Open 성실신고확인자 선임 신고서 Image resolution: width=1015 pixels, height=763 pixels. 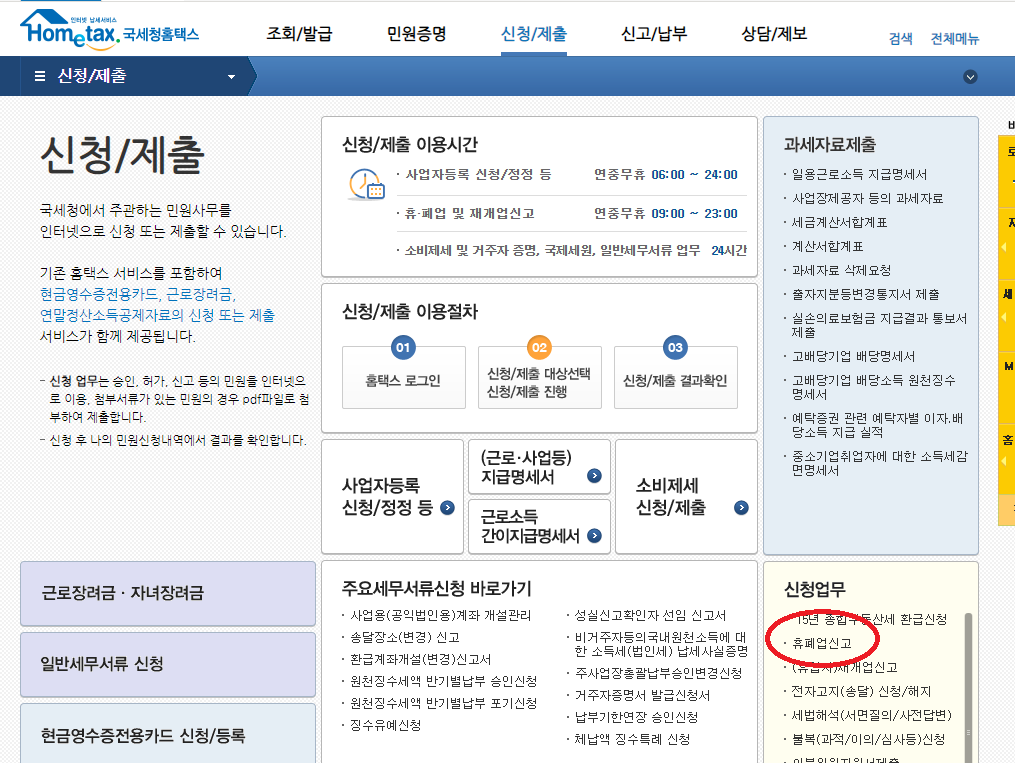pos(650,615)
